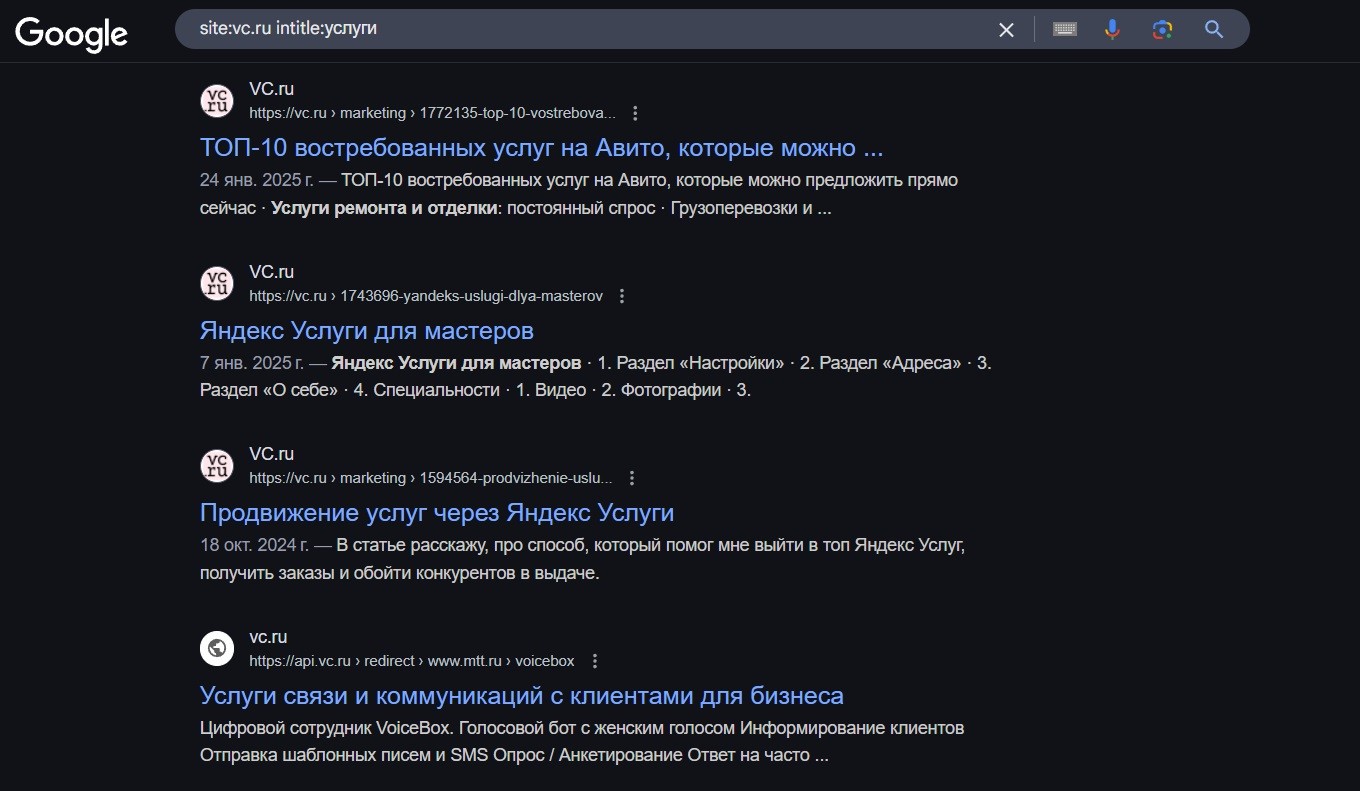Image resolution: width=1360 pixels, height=791 pixels.
Task: Clear the search query with X
Action: pyautogui.click(x=1006, y=30)
